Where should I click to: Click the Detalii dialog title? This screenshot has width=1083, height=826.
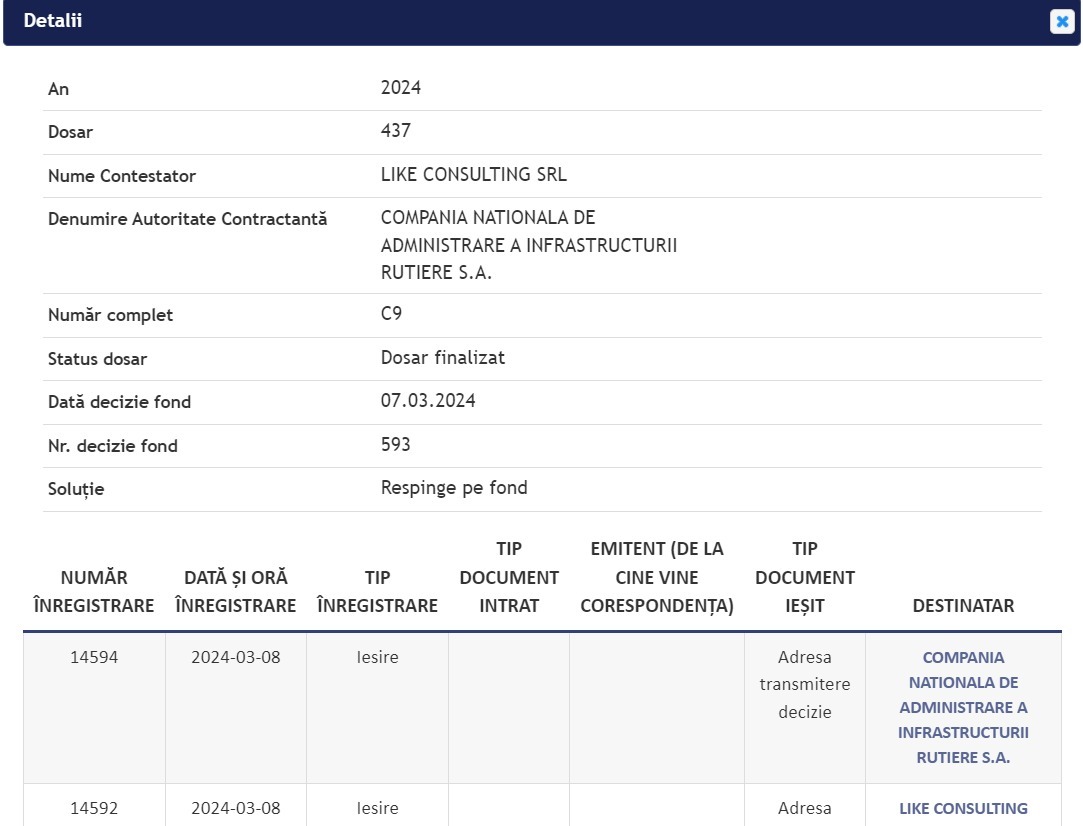coord(52,21)
